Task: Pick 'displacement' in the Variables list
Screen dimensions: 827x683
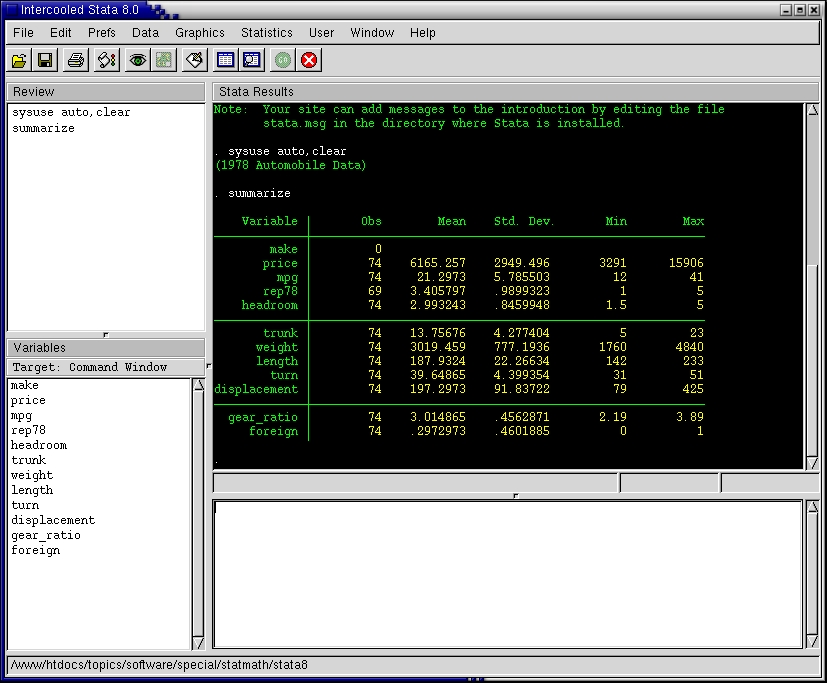Action: coord(53,521)
